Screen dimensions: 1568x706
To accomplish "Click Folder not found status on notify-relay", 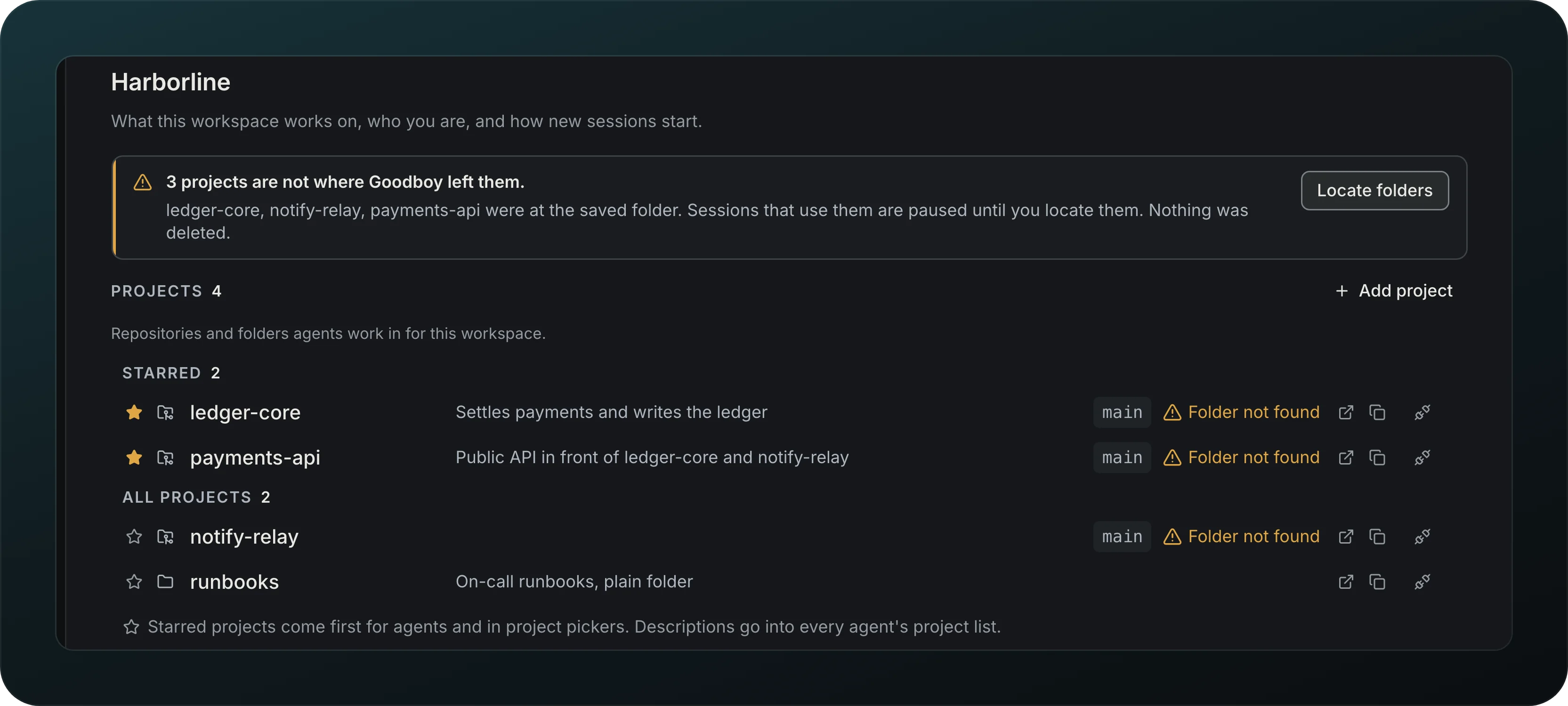I will 1253,536.
